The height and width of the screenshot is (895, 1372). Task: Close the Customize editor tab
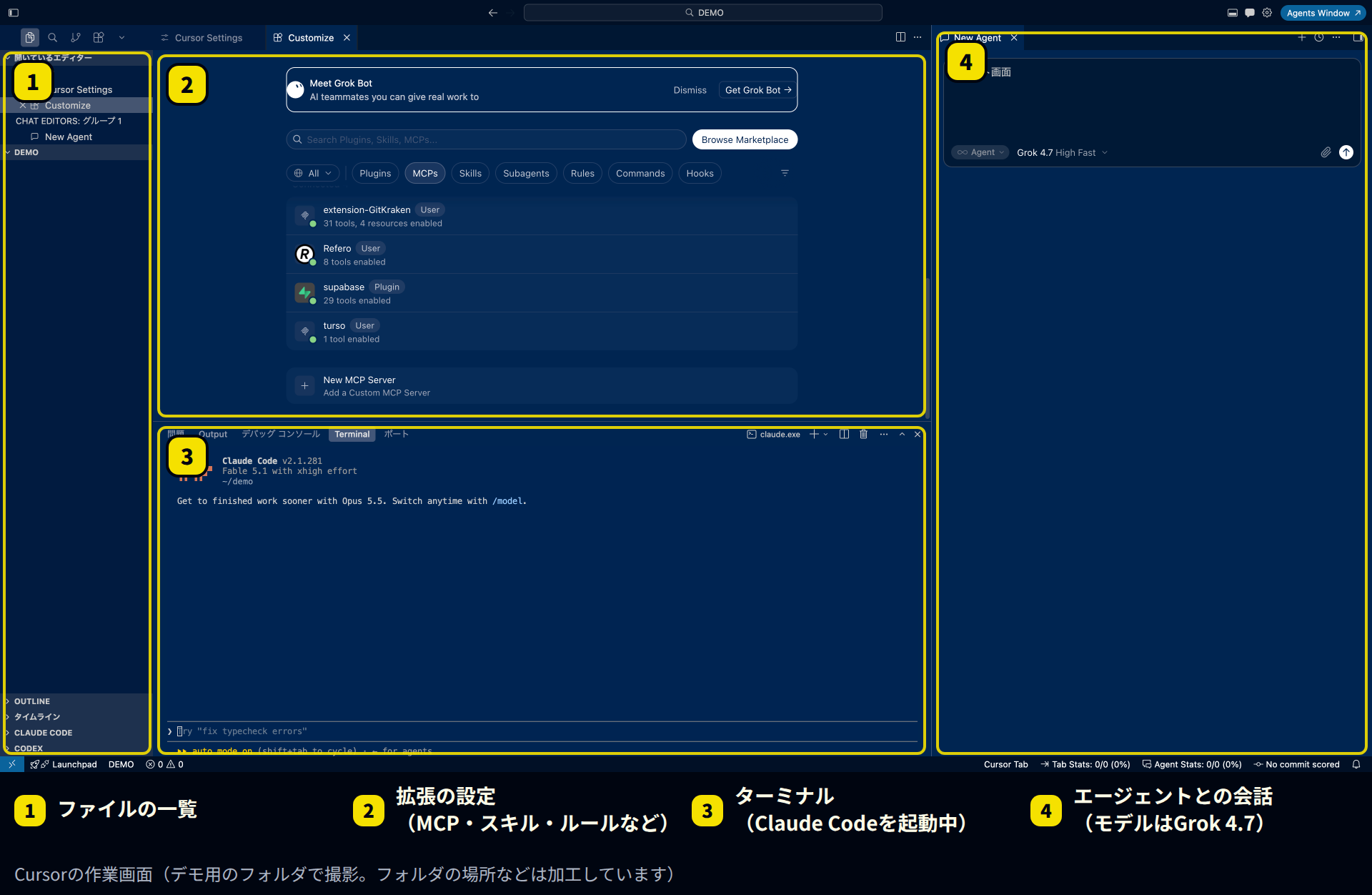tap(347, 37)
